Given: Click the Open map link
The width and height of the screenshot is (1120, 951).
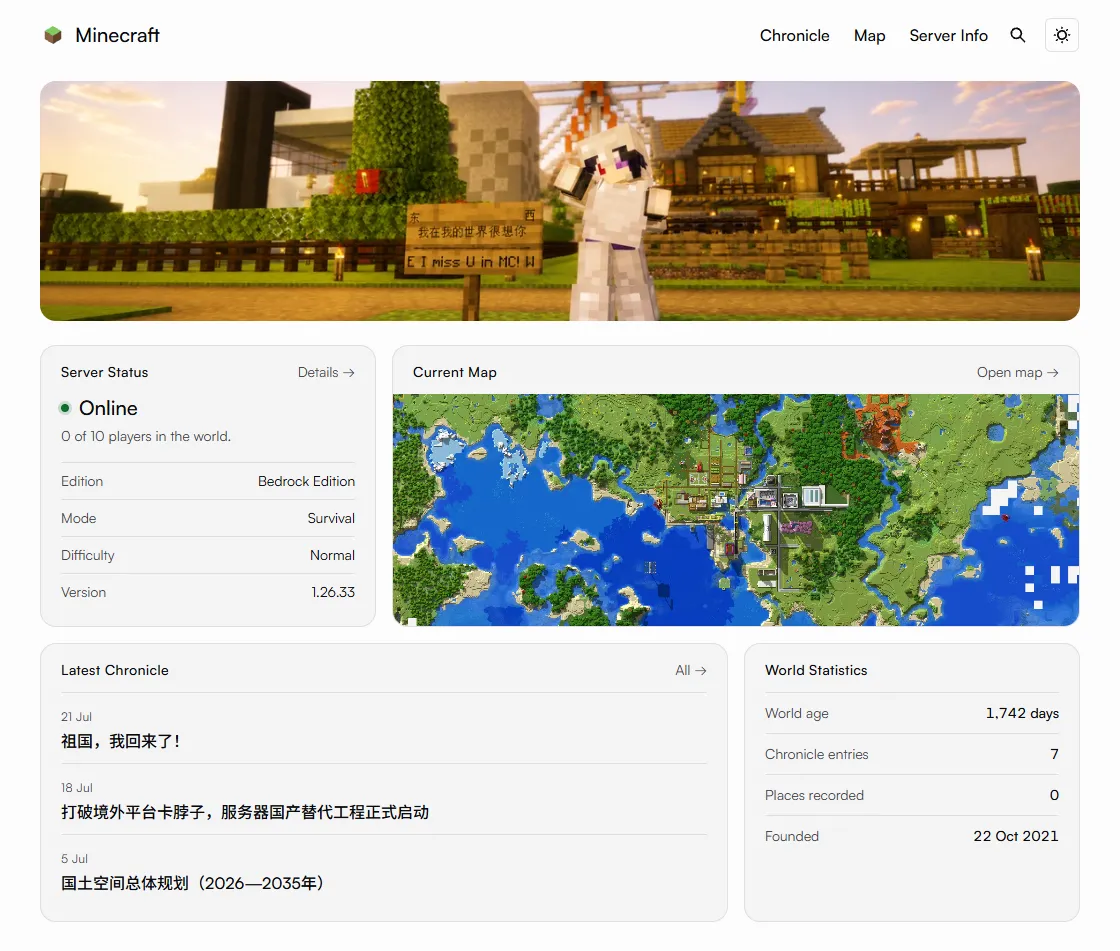Looking at the screenshot, I should 1017,372.
